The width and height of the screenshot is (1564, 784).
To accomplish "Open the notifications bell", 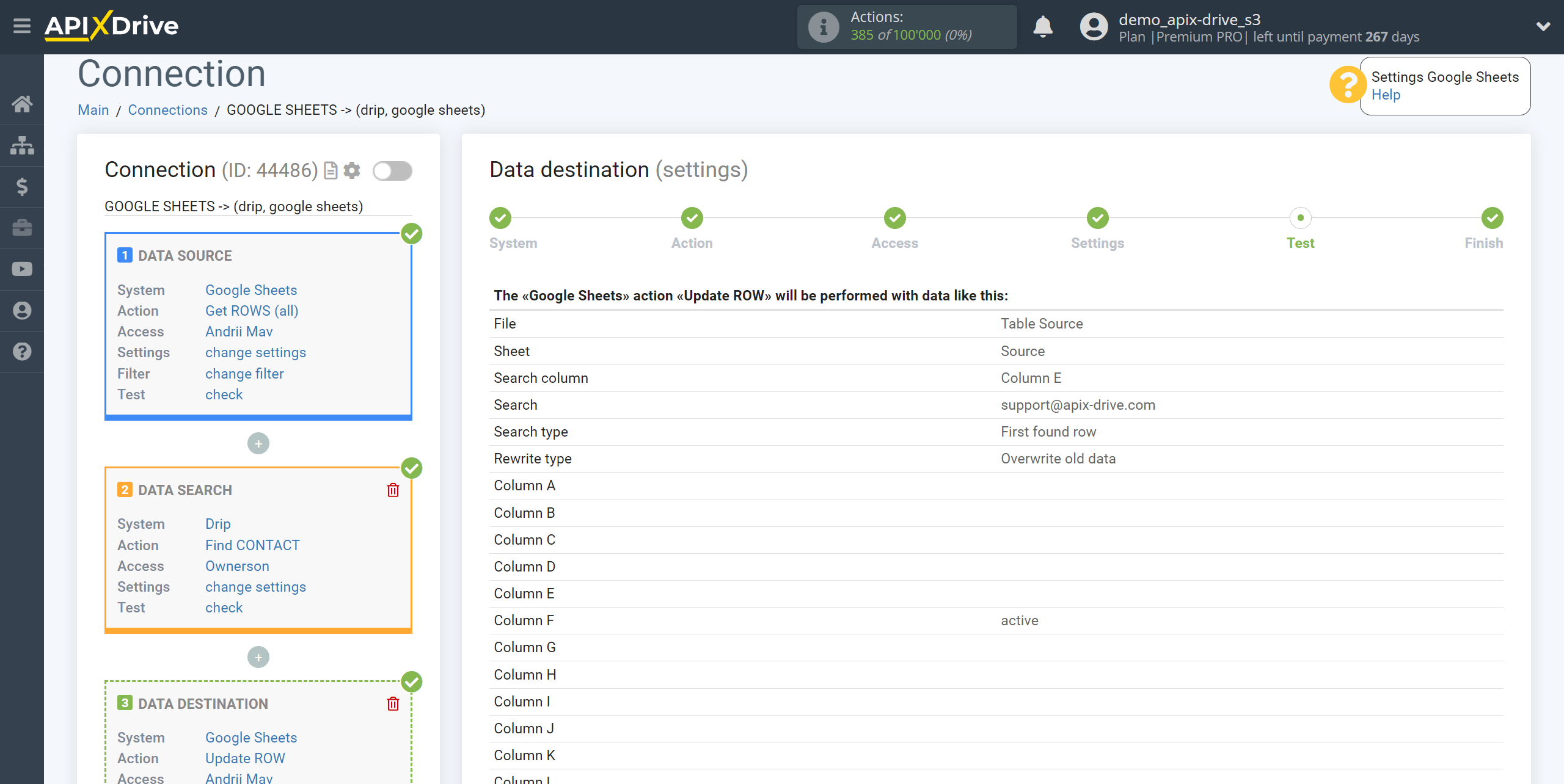I will coord(1043,27).
